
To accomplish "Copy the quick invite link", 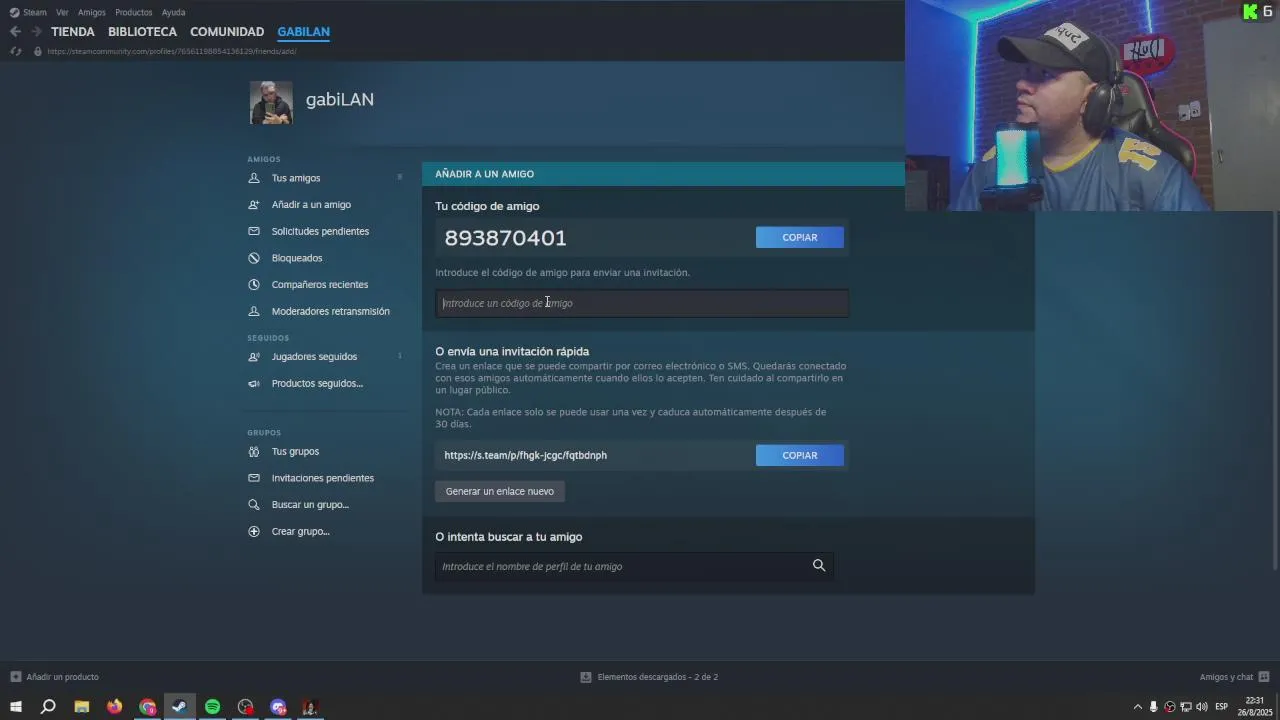I will click(x=800, y=455).
